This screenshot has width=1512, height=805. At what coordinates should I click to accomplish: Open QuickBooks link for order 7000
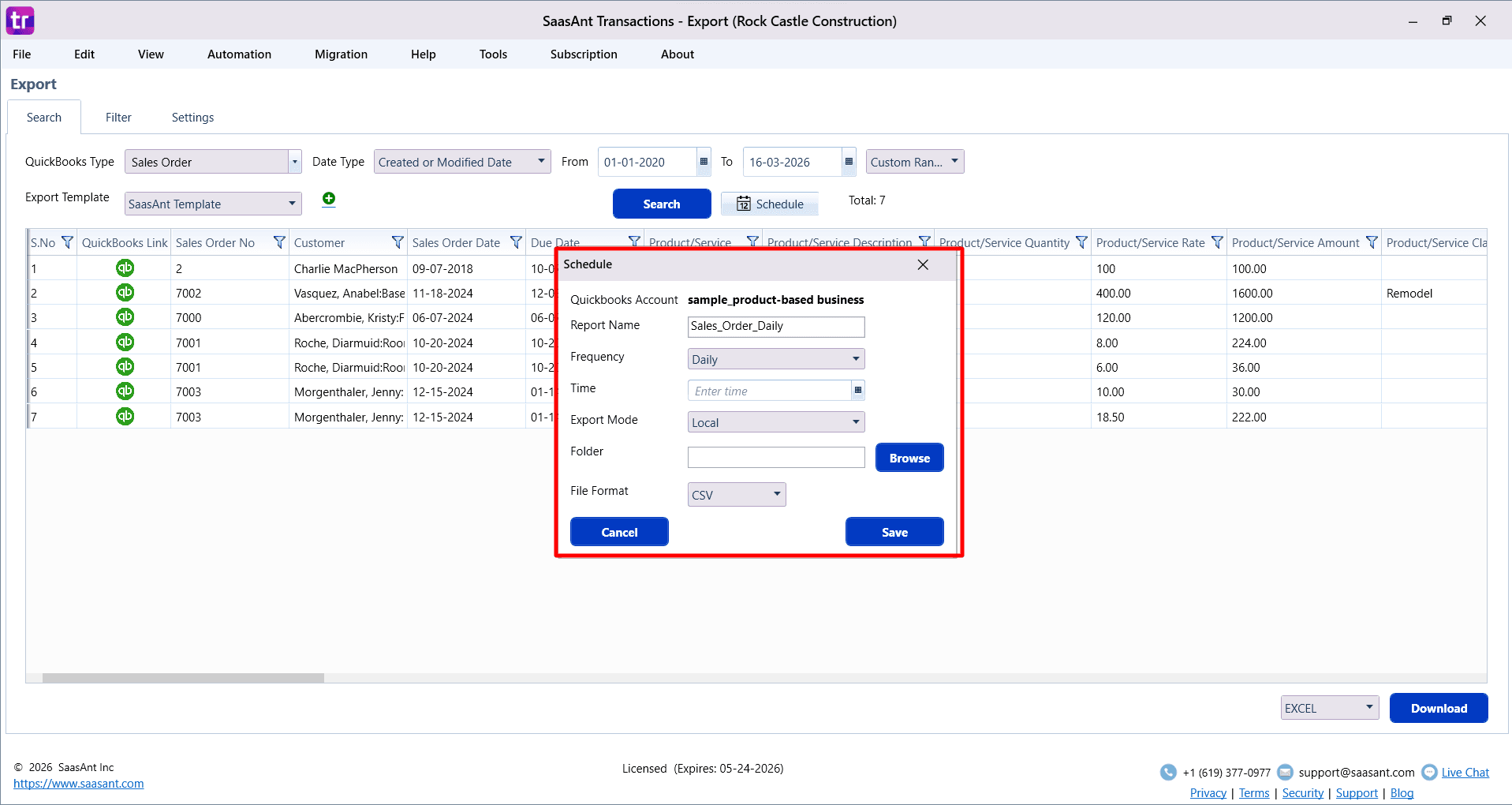click(125, 317)
